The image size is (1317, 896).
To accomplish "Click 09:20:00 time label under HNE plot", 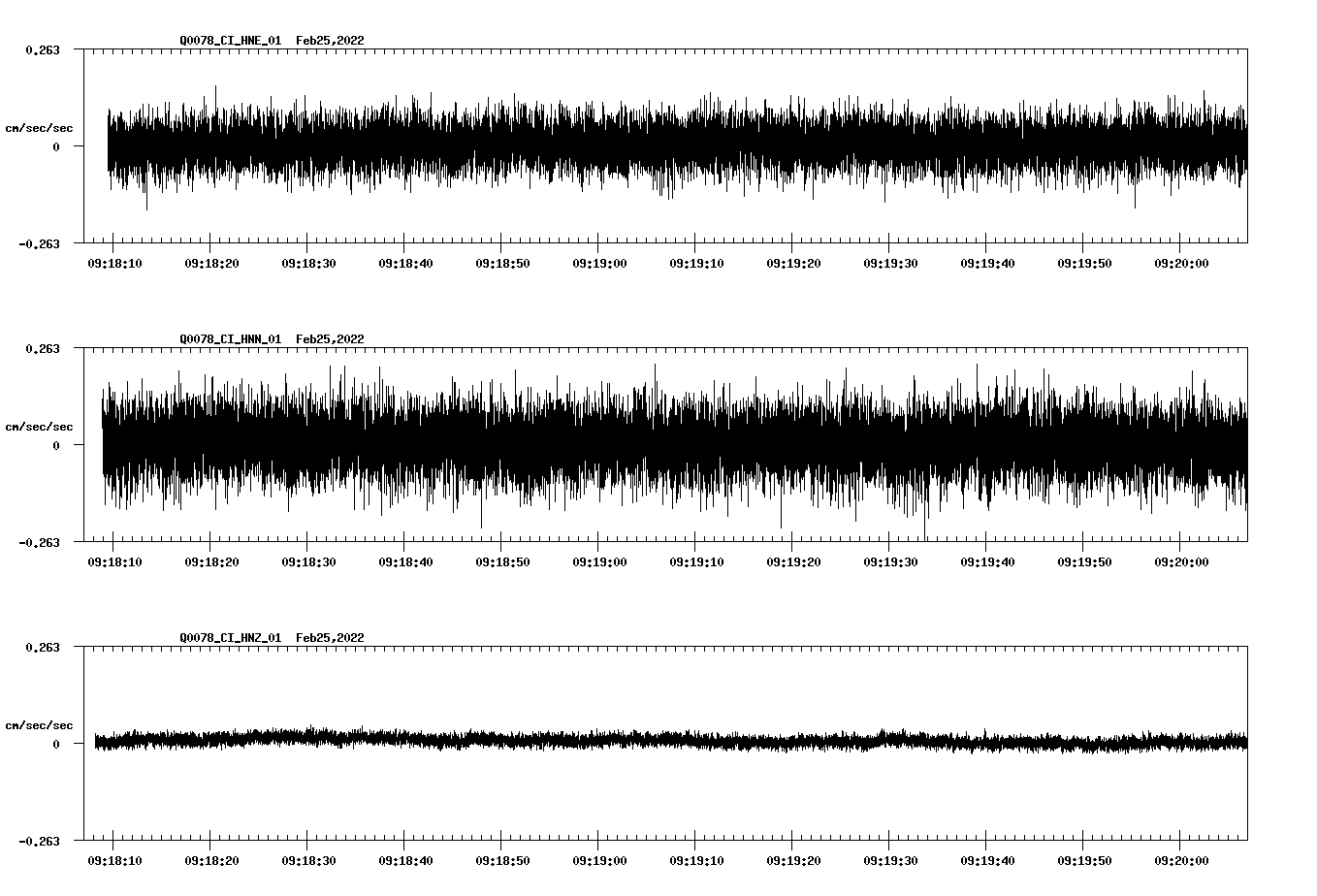I will click(x=1181, y=263).
